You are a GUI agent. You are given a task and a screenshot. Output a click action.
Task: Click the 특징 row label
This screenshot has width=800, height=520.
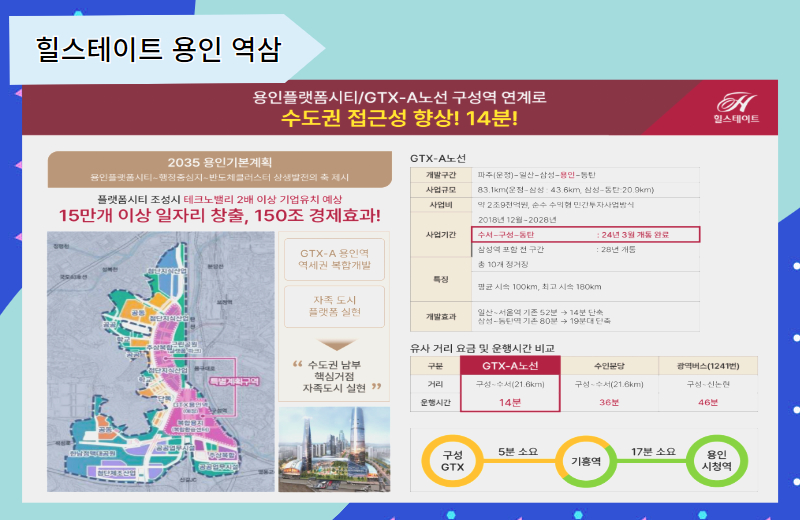pyautogui.click(x=441, y=279)
